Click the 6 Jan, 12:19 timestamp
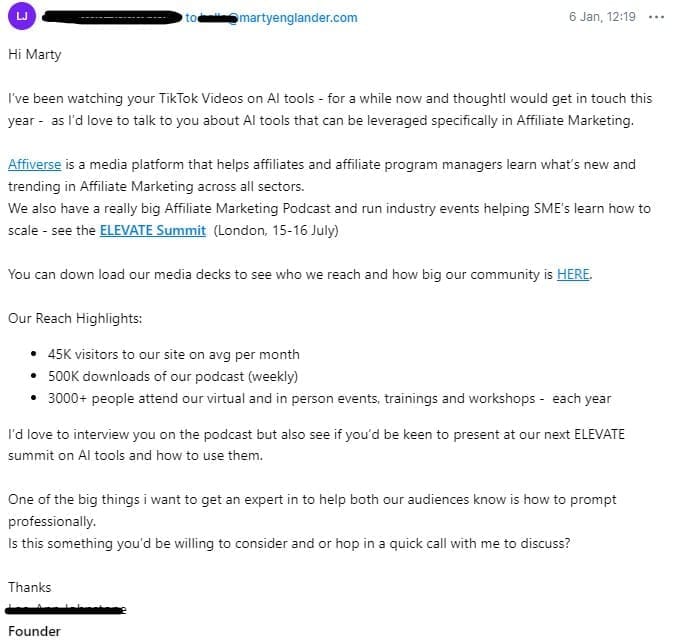The height and width of the screenshot is (640, 679). [x=602, y=18]
